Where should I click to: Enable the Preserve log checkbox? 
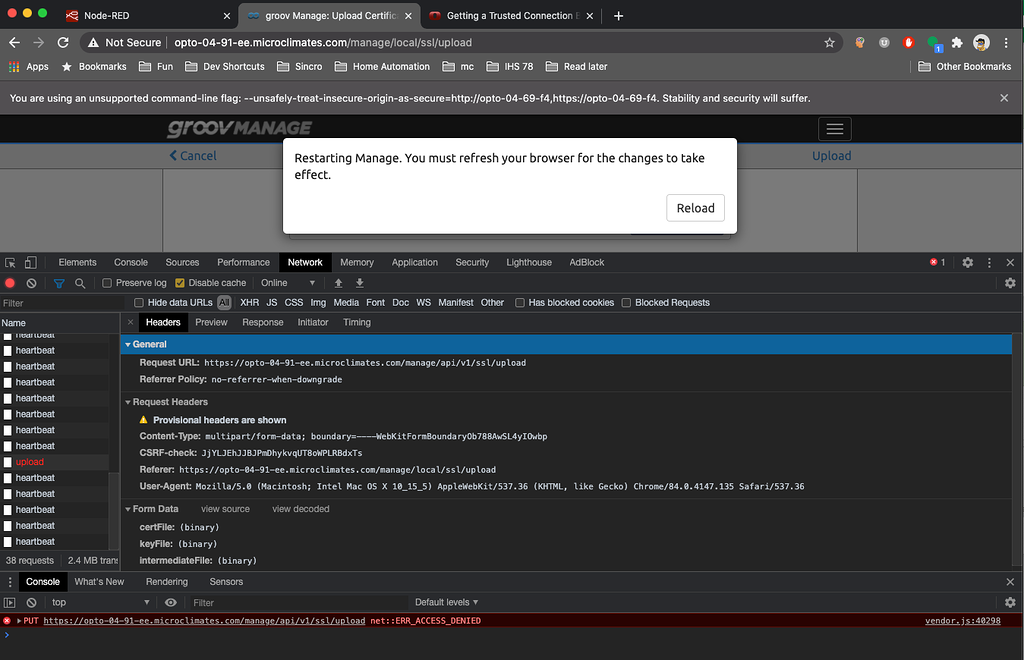click(x=108, y=283)
